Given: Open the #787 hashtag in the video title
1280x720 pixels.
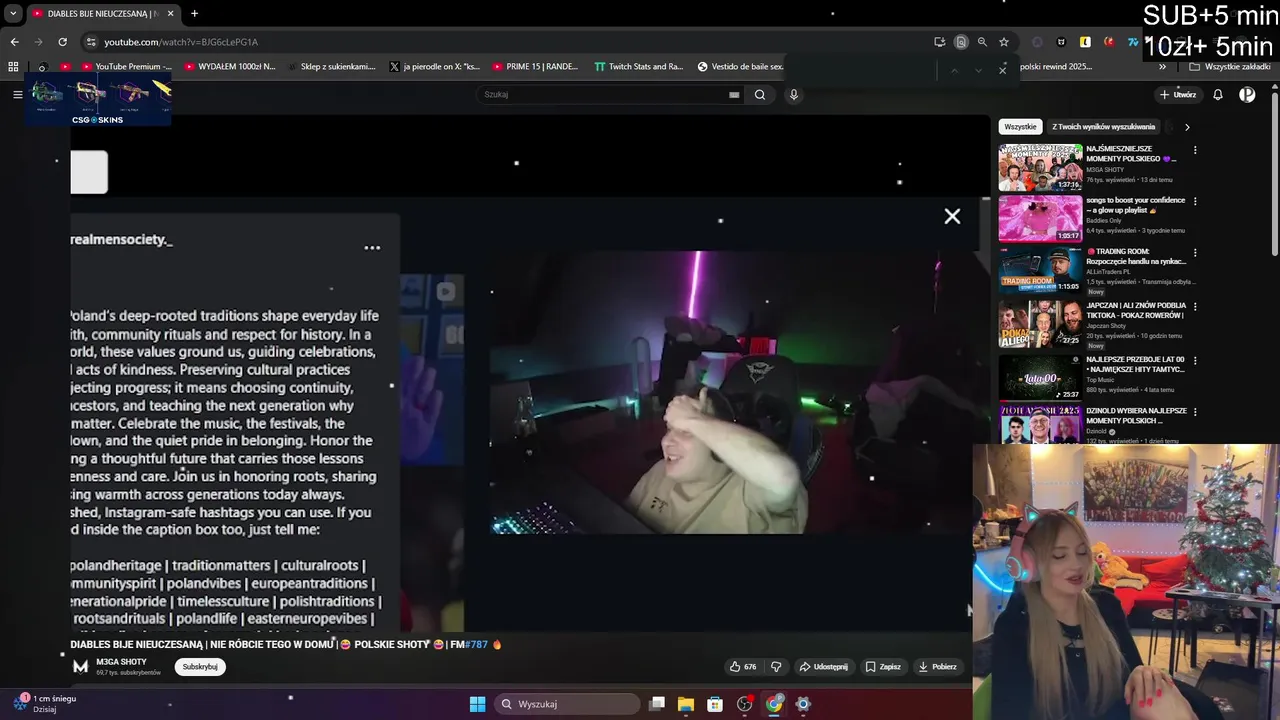Looking at the screenshot, I should (x=476, y=645).
